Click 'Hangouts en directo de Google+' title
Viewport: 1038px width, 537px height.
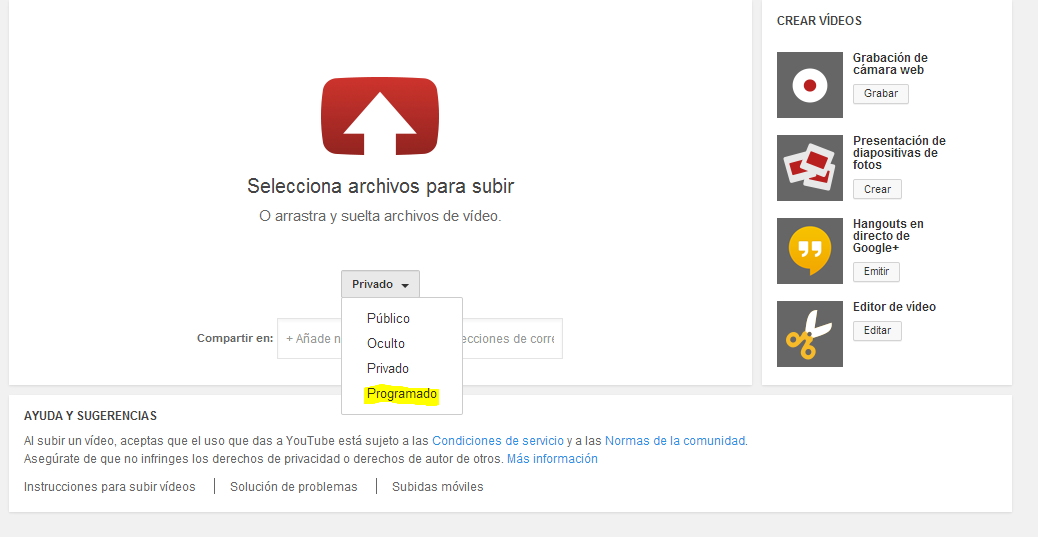(x=888, y=236)
